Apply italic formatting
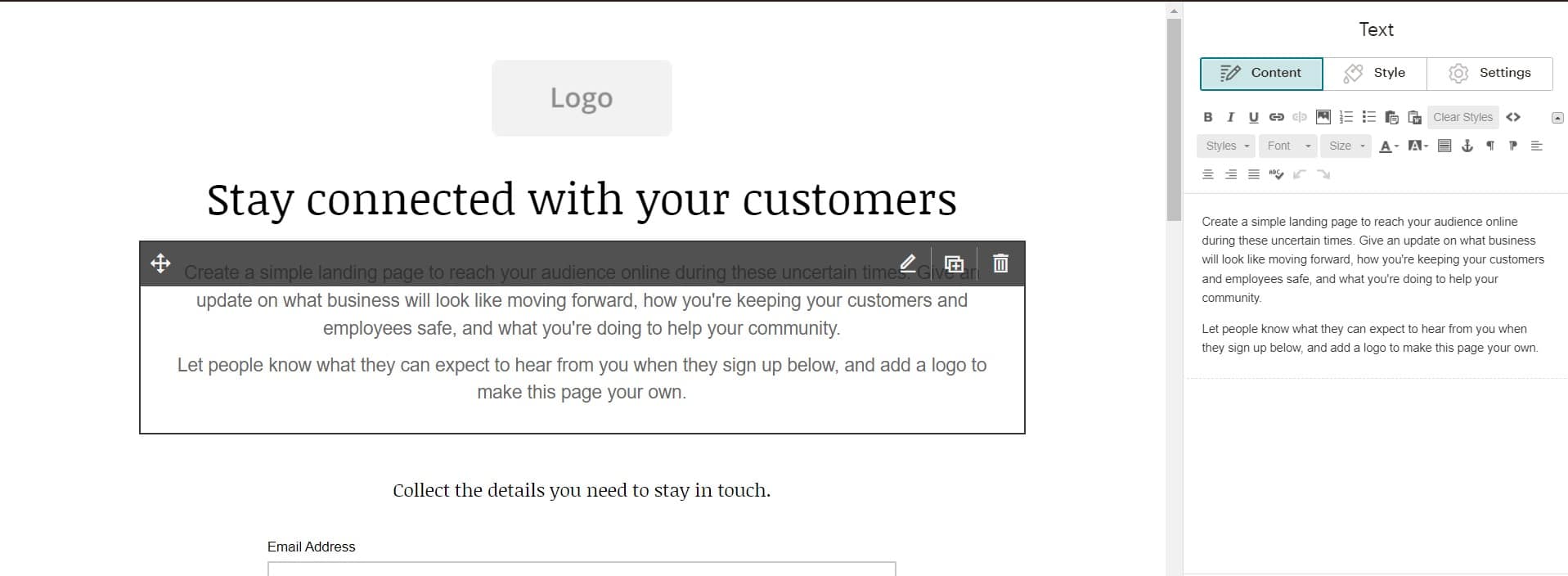 1230,117
